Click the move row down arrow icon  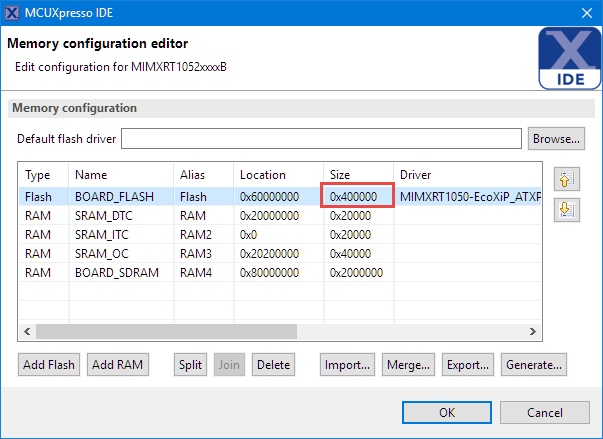point(565,209)
